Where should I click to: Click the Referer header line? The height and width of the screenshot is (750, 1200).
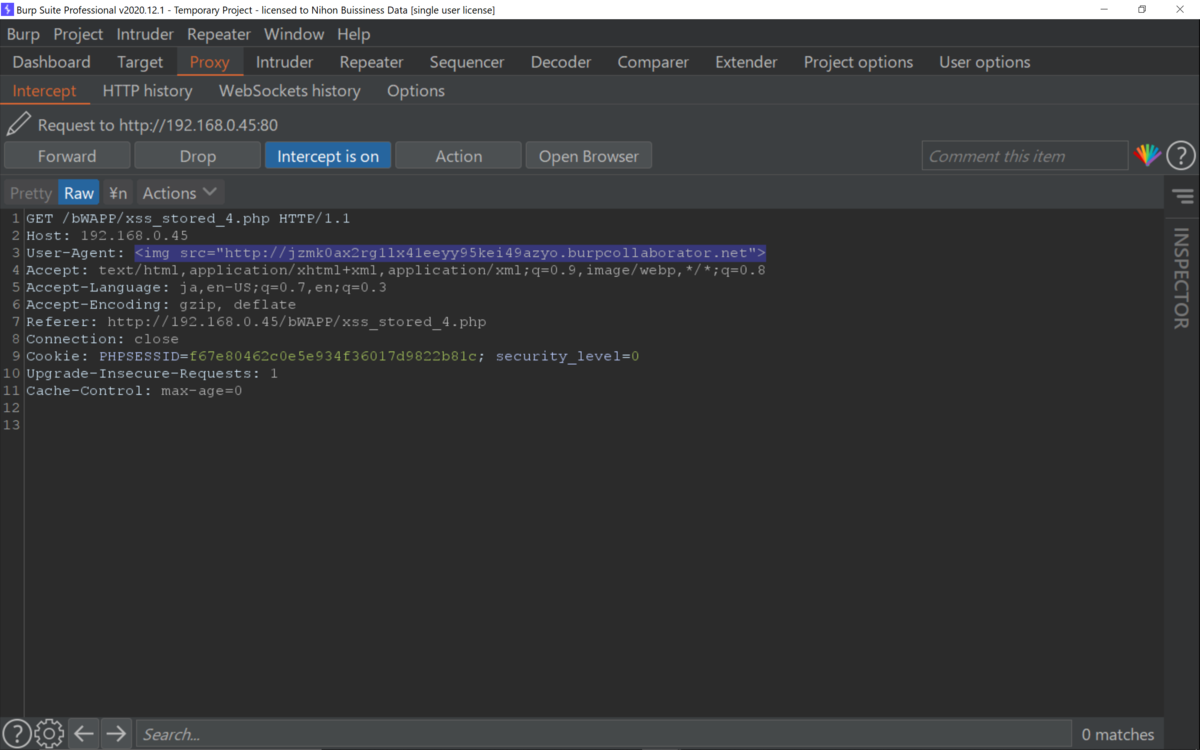pos(256,322)
